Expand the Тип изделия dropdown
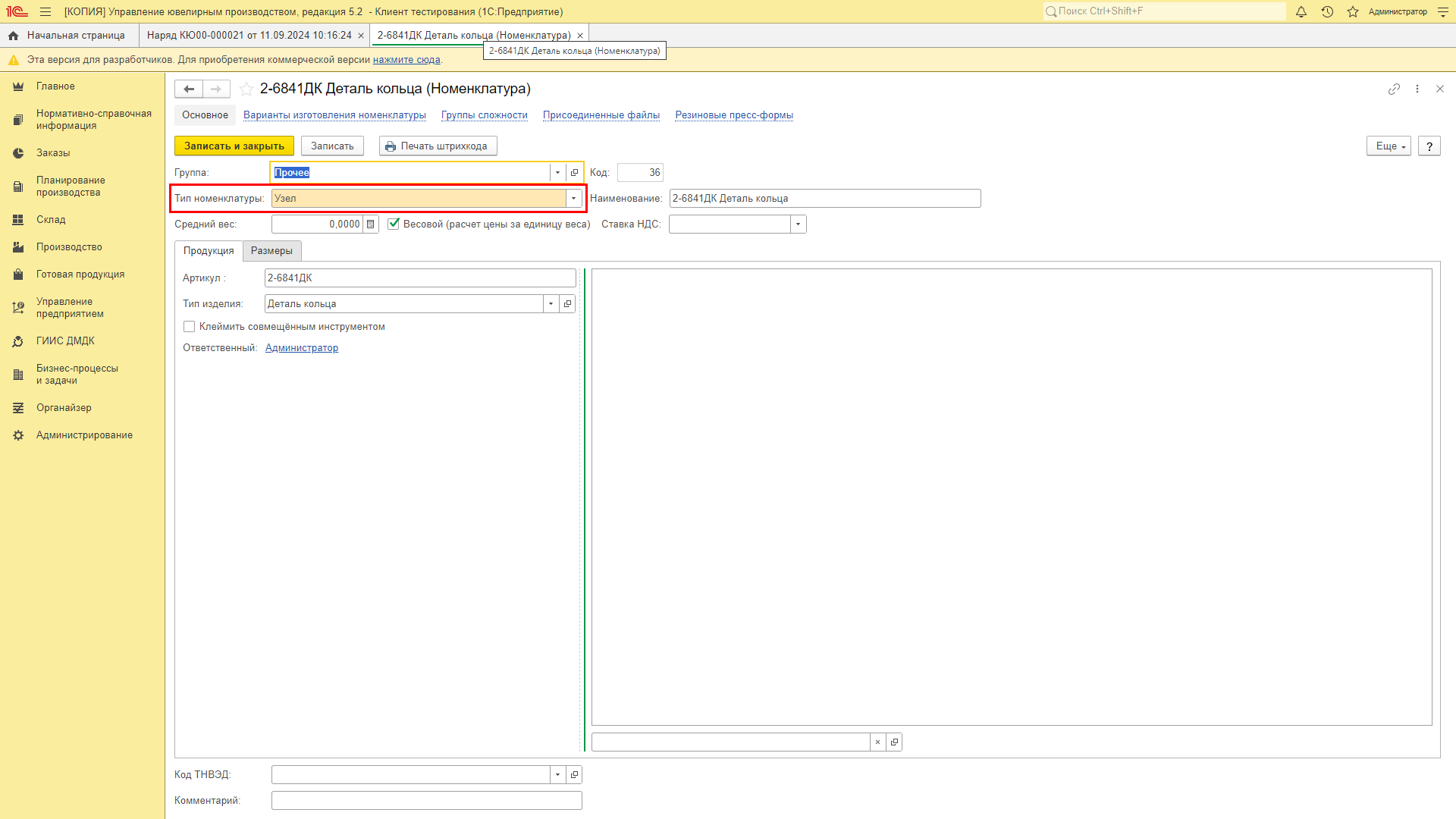Screen dimensions: 1456x819 tap(551, 304)
